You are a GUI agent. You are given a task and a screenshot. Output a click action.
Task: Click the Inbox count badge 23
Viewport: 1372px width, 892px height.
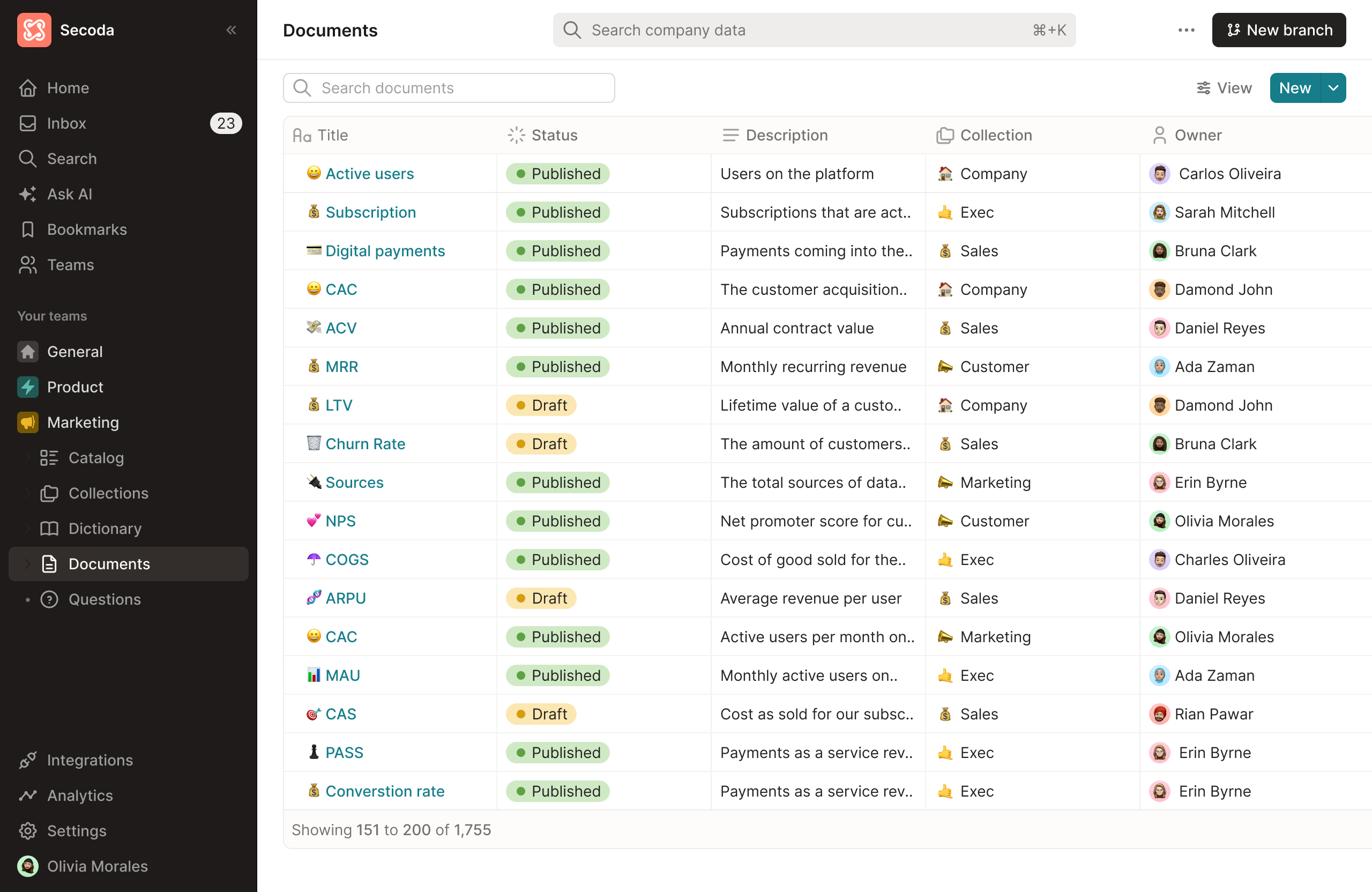(226, 123)
